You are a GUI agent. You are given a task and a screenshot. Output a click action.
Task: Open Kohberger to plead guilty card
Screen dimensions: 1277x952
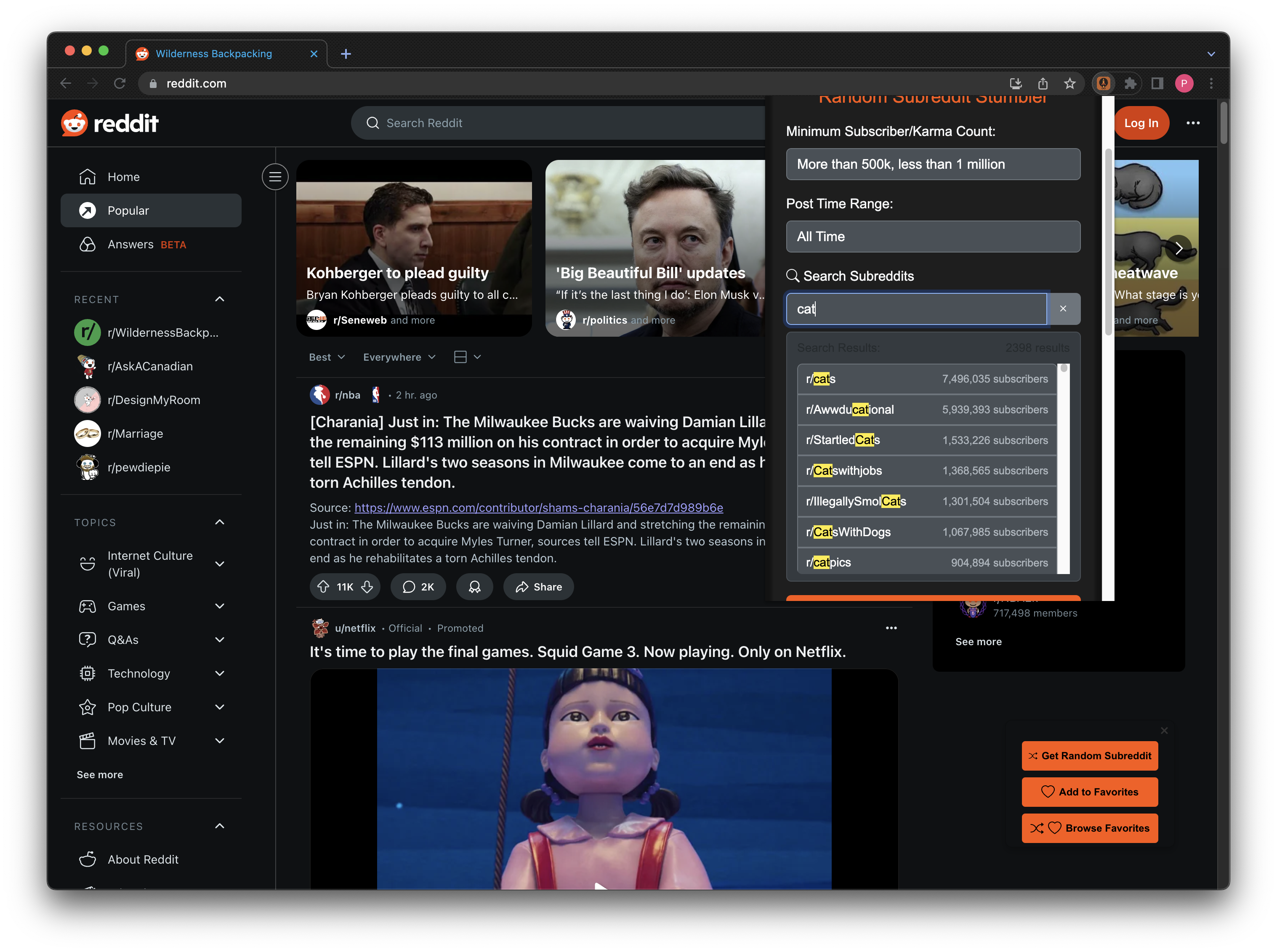click(414, 248)
